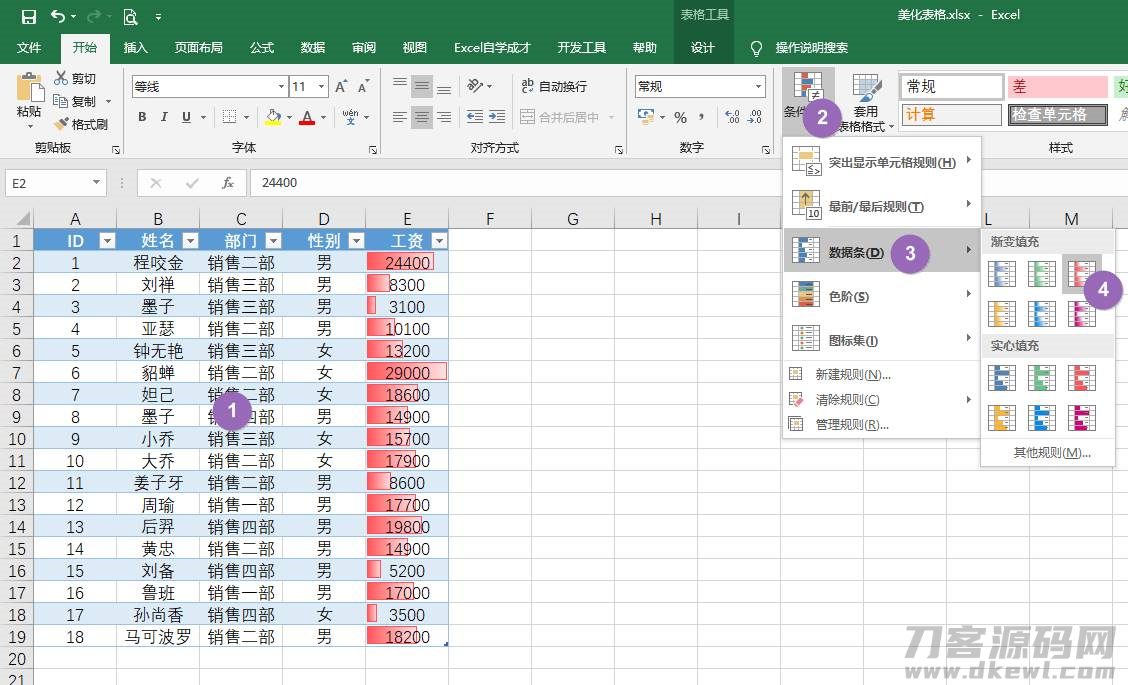Undo the last action

click(x=58, y=16)
